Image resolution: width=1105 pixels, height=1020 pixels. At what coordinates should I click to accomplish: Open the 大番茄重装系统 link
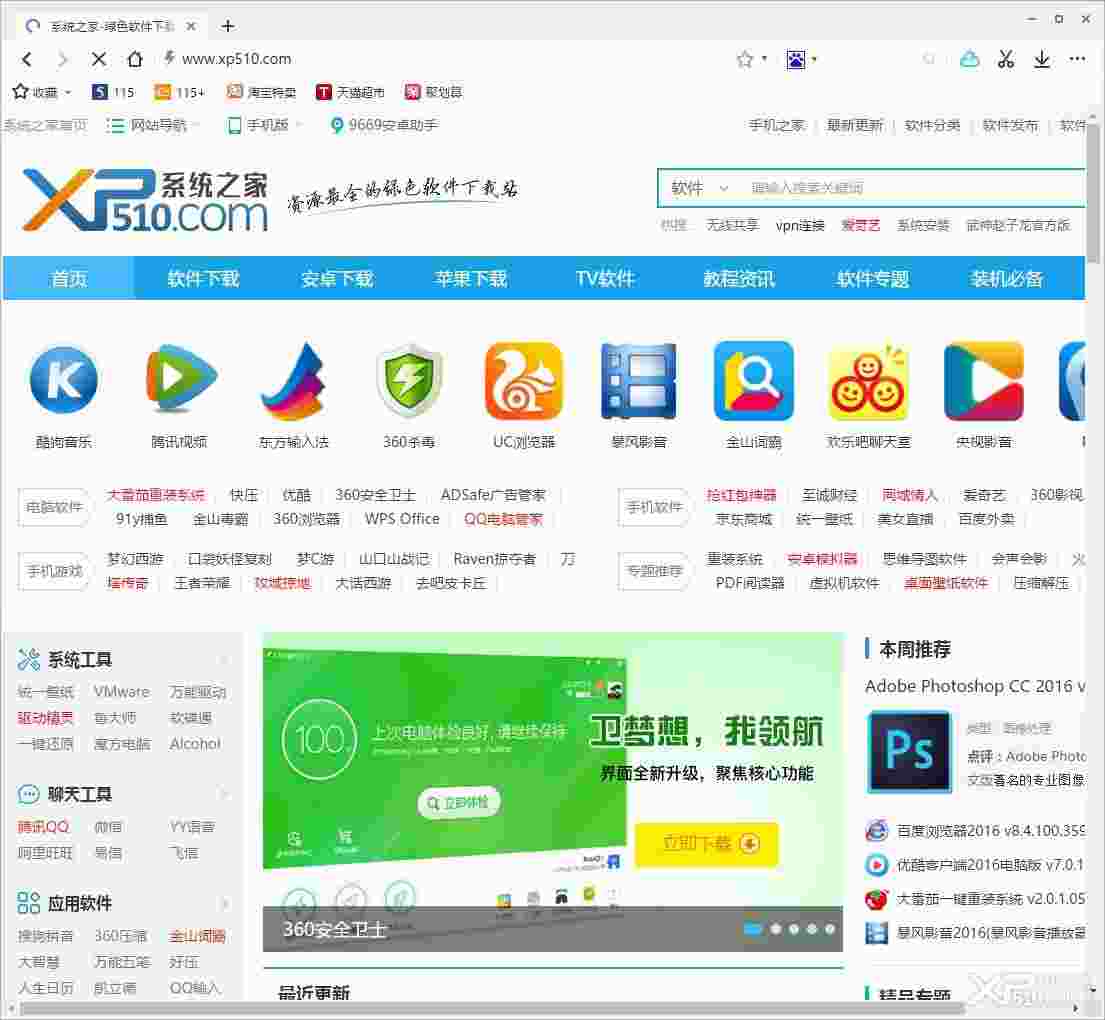click(156, 495)
